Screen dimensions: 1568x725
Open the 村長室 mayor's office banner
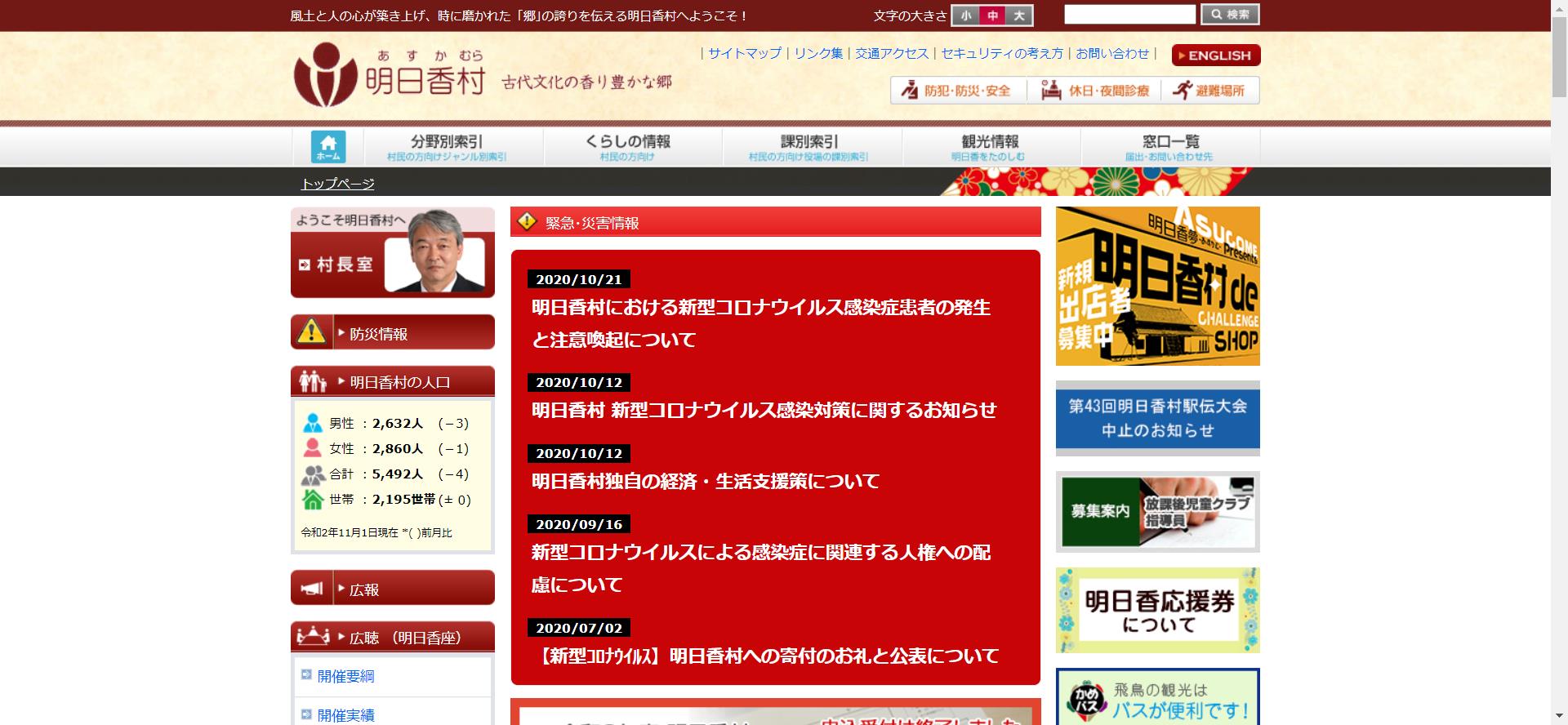point(393,252)
